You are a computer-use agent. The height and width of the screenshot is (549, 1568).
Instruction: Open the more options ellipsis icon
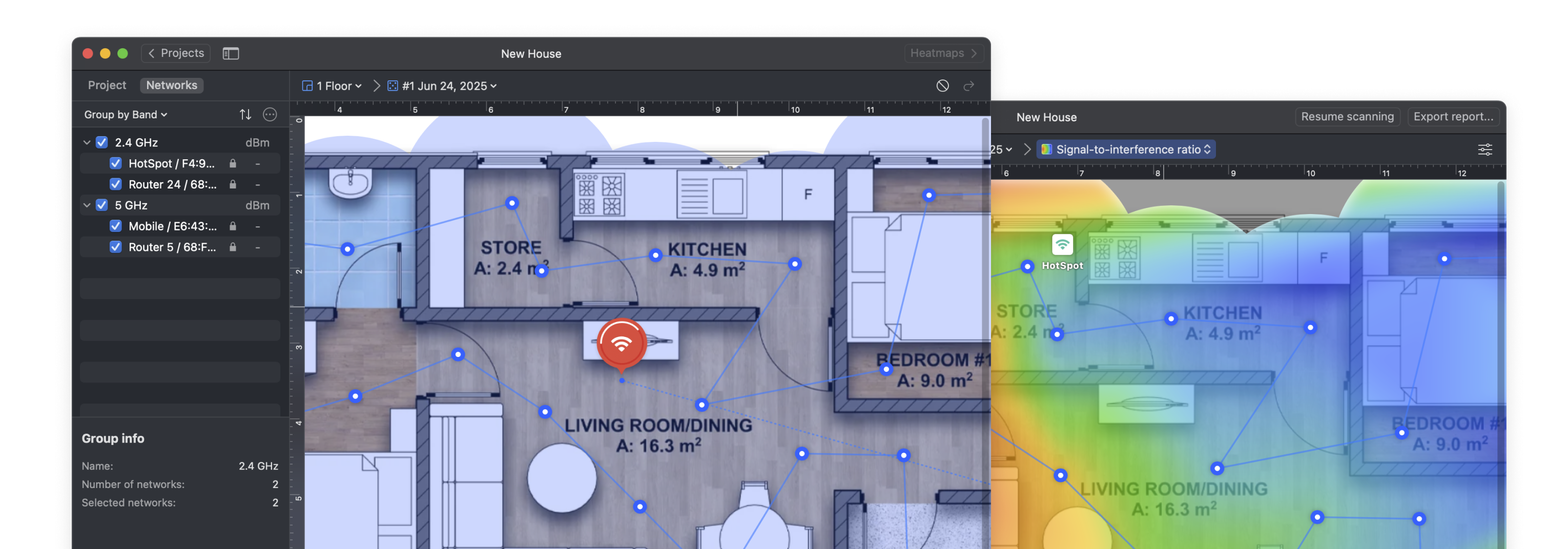pyautogui.click(x=270, y=114)
